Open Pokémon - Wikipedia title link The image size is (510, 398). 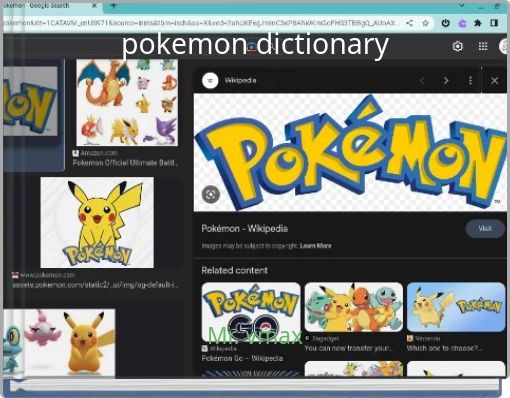click(x=244, y=229)
